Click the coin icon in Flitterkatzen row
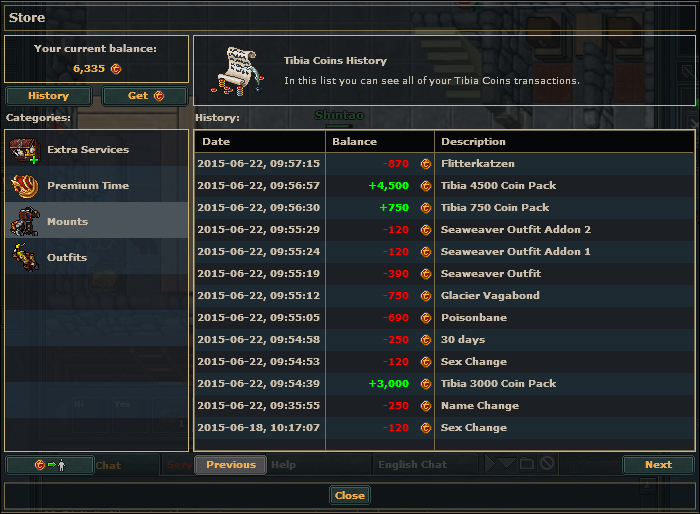 (425, 164)
